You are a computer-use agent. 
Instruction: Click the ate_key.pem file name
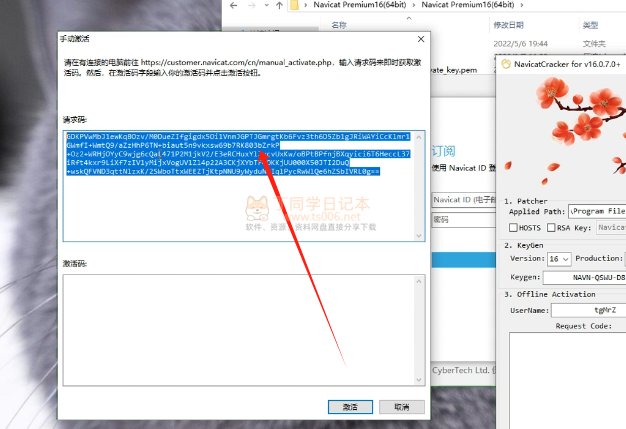point(454,70)
